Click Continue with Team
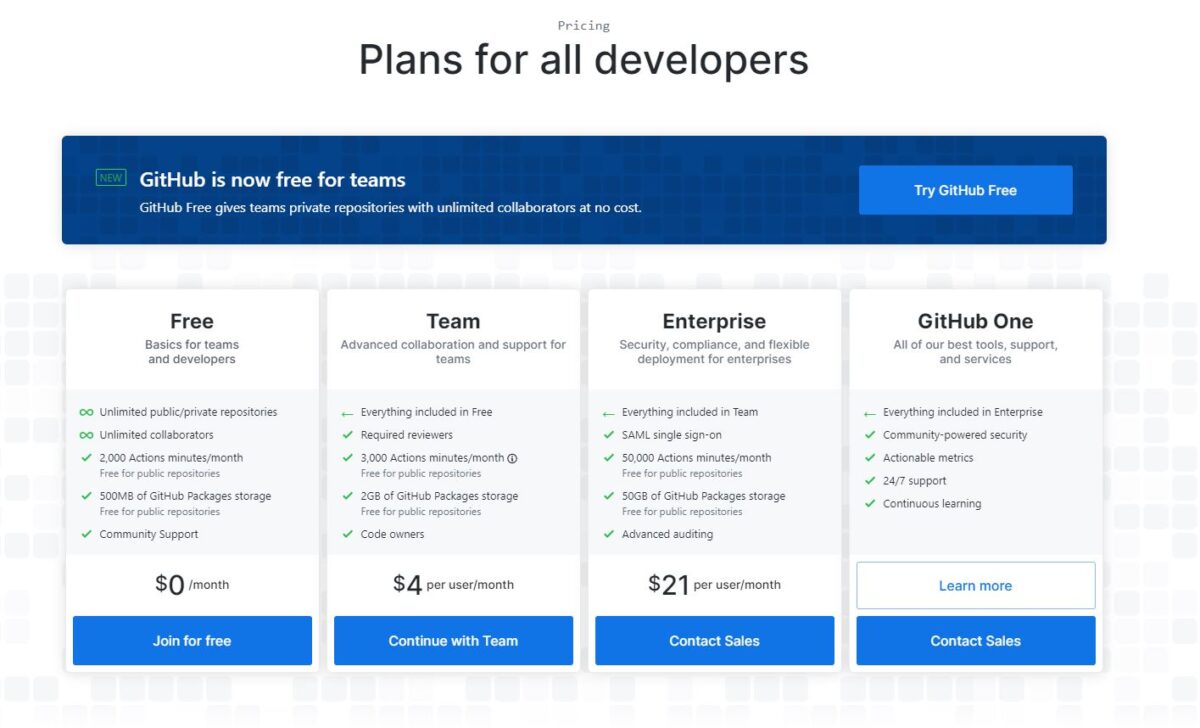 click(x=453, y=640)
